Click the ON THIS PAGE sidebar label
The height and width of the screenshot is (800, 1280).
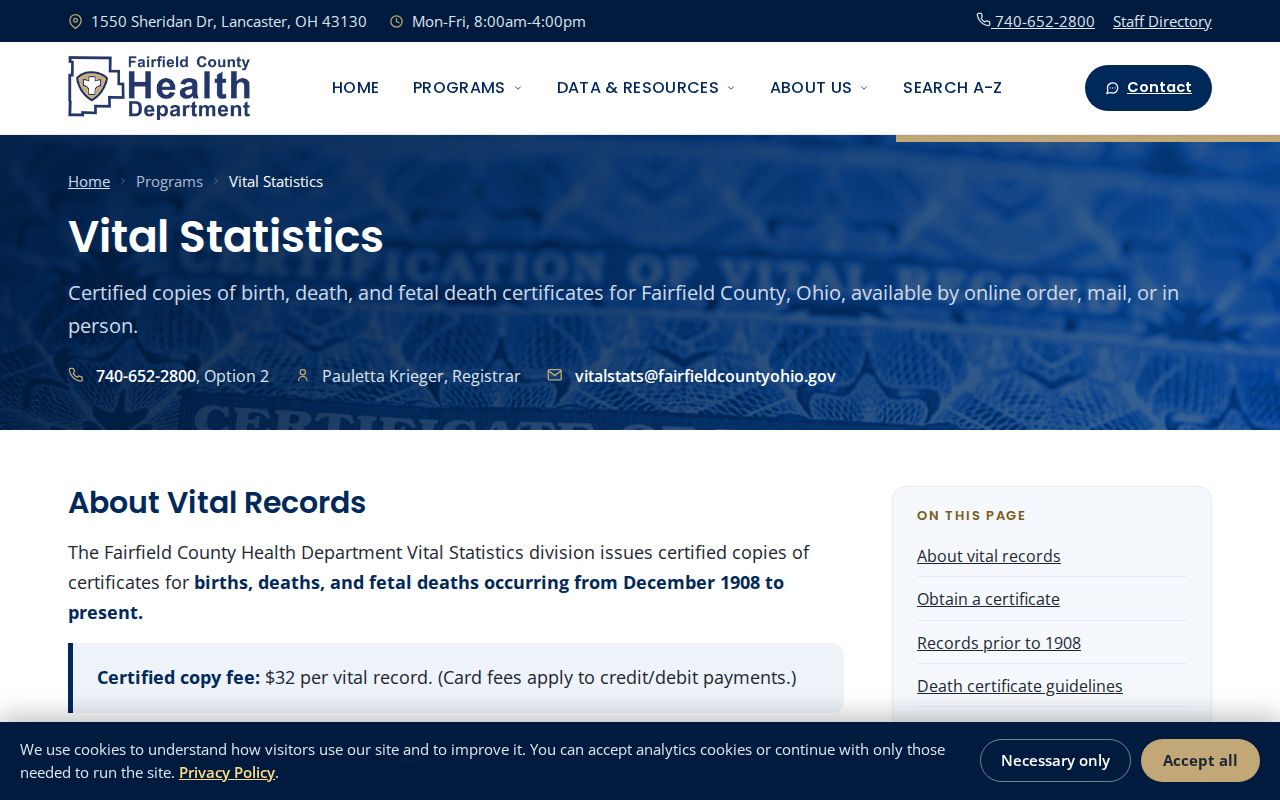(x=971, y=516)
